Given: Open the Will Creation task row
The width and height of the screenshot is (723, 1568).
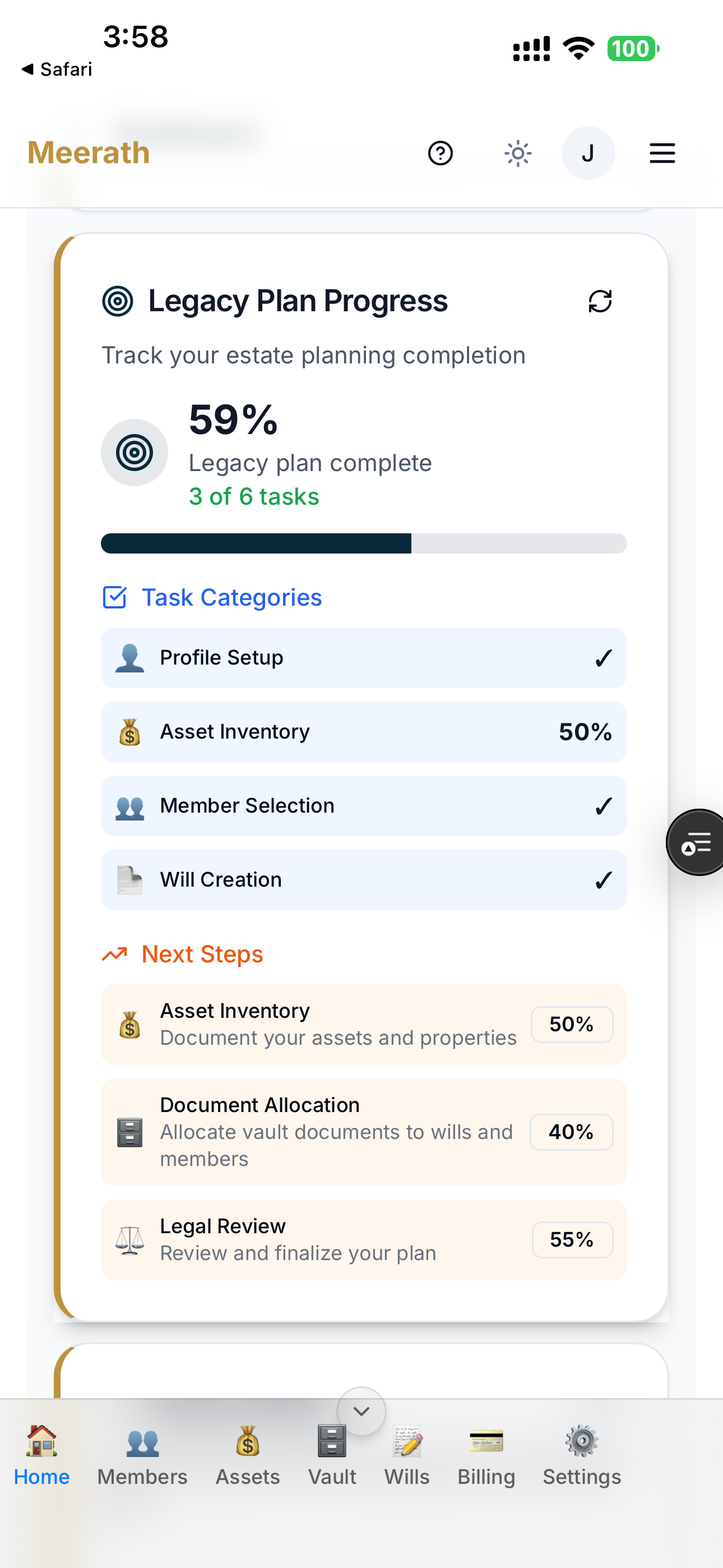Looking at the screenshot, I should coord(364,879).
